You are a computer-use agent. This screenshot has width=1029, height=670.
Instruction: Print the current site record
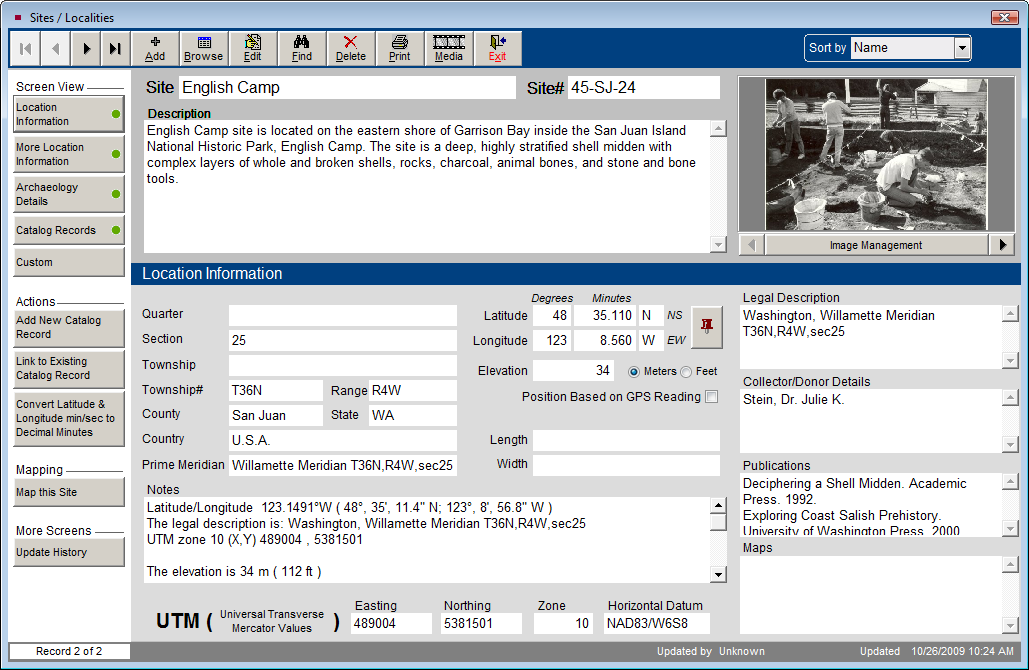400,48
